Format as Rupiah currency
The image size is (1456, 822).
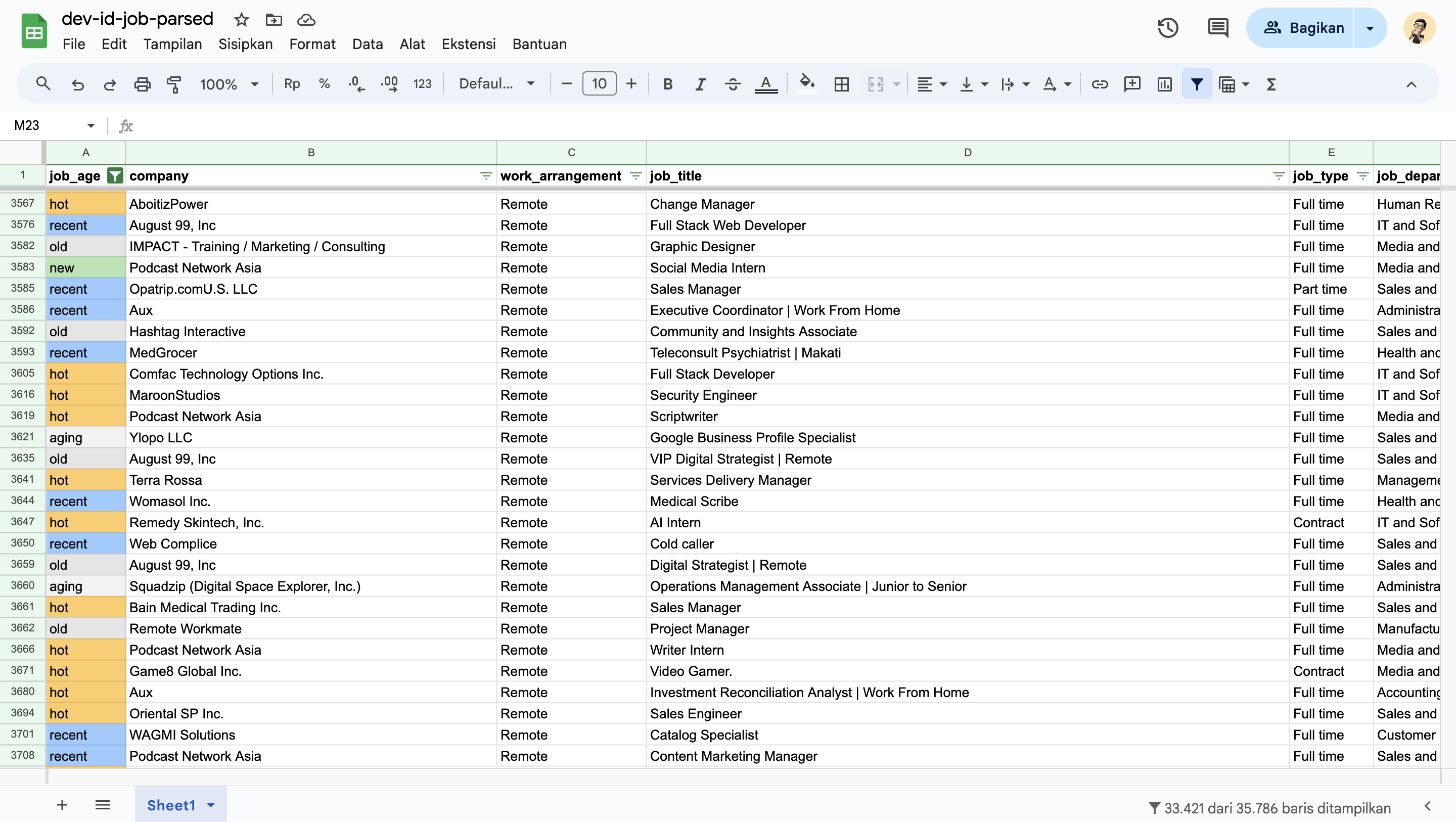pyautogui.click(x=292, y=84)
